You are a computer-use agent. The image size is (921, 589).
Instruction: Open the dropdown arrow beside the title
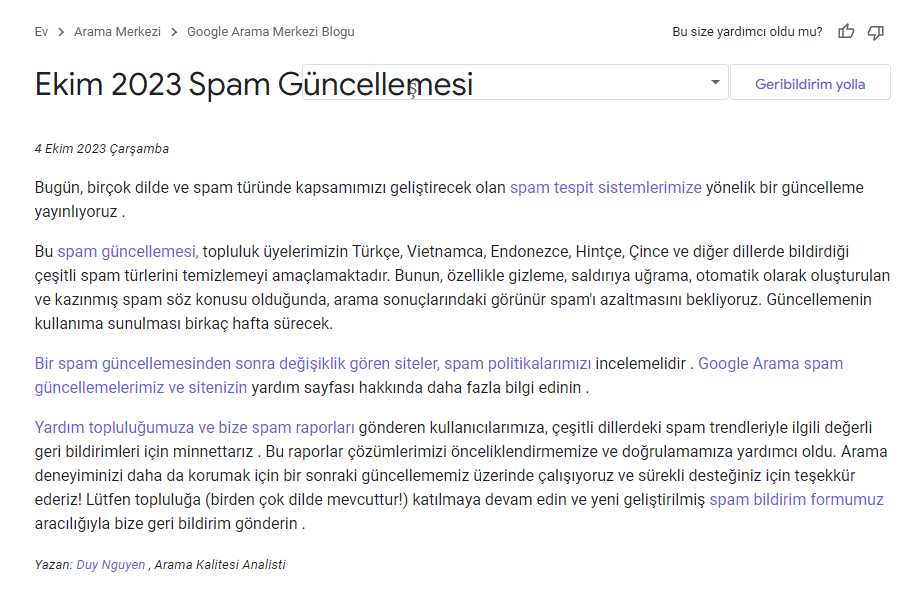pos(715,82)
